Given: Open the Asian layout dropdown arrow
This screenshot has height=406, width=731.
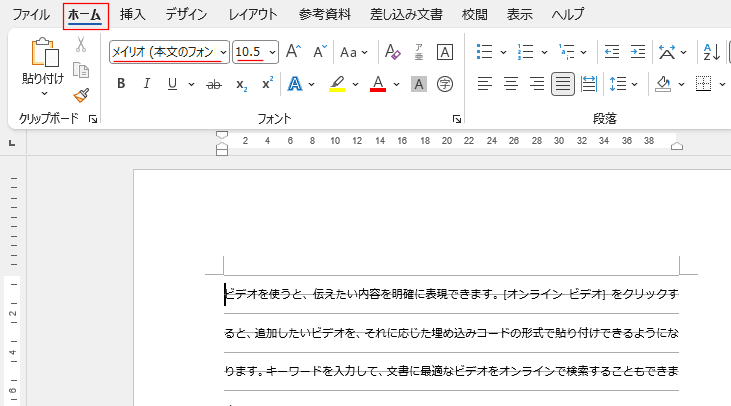Looking at the screenshot, I should pyautogui.click(x=683, y=52).
